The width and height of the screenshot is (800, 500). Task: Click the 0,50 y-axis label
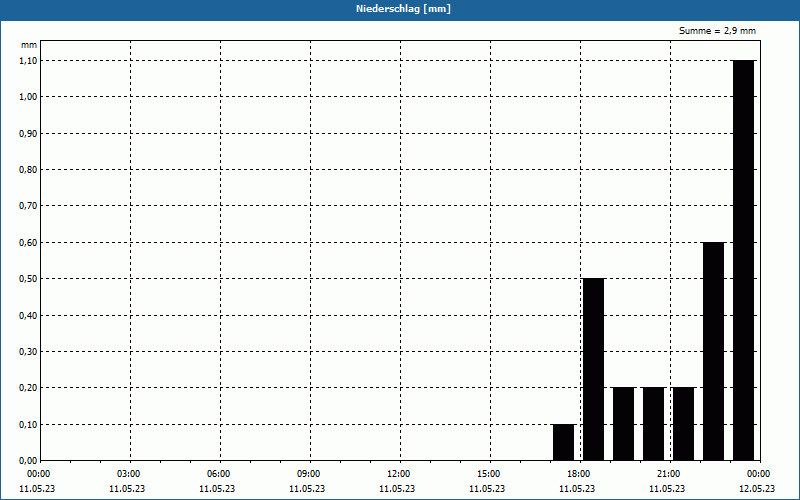[x=28, y=279]
